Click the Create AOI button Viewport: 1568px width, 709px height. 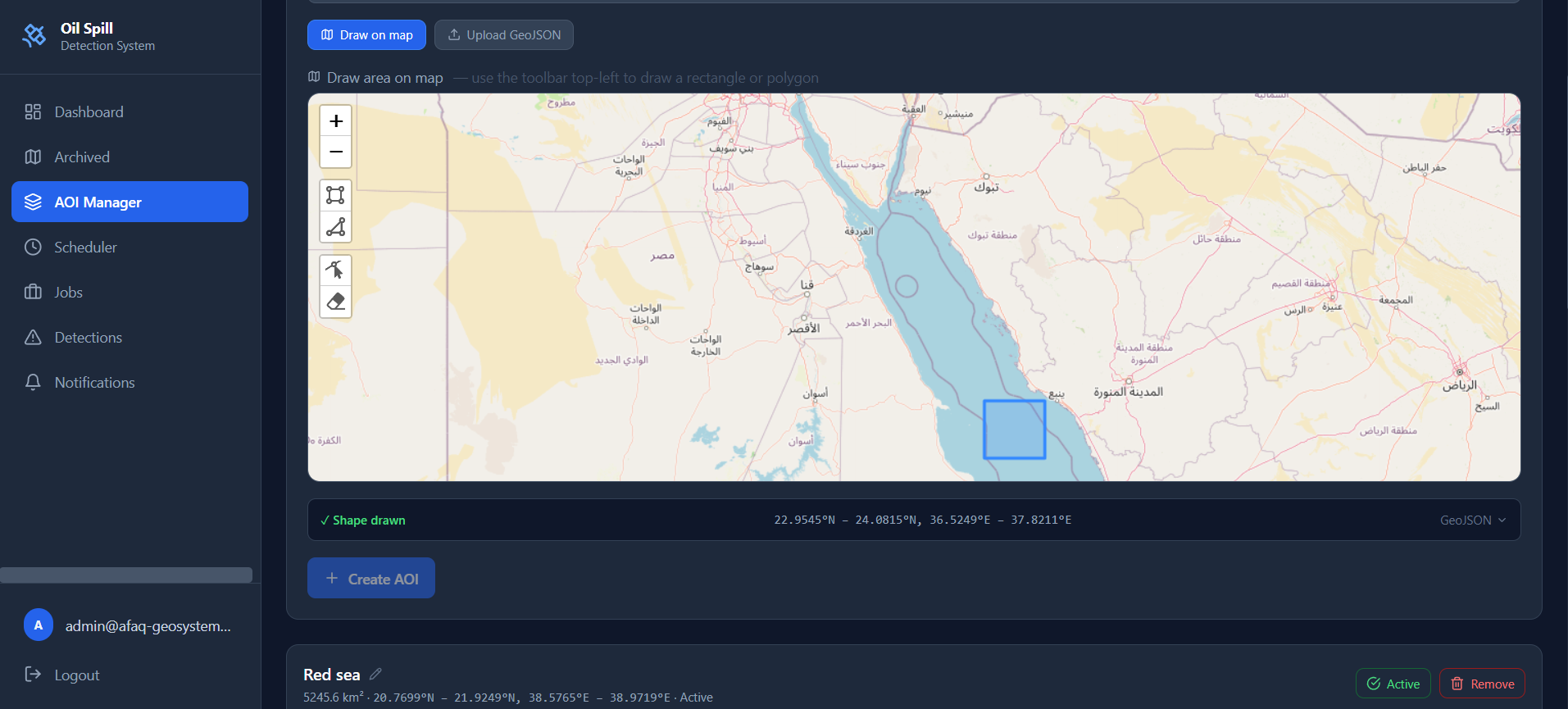coord(371,579)
